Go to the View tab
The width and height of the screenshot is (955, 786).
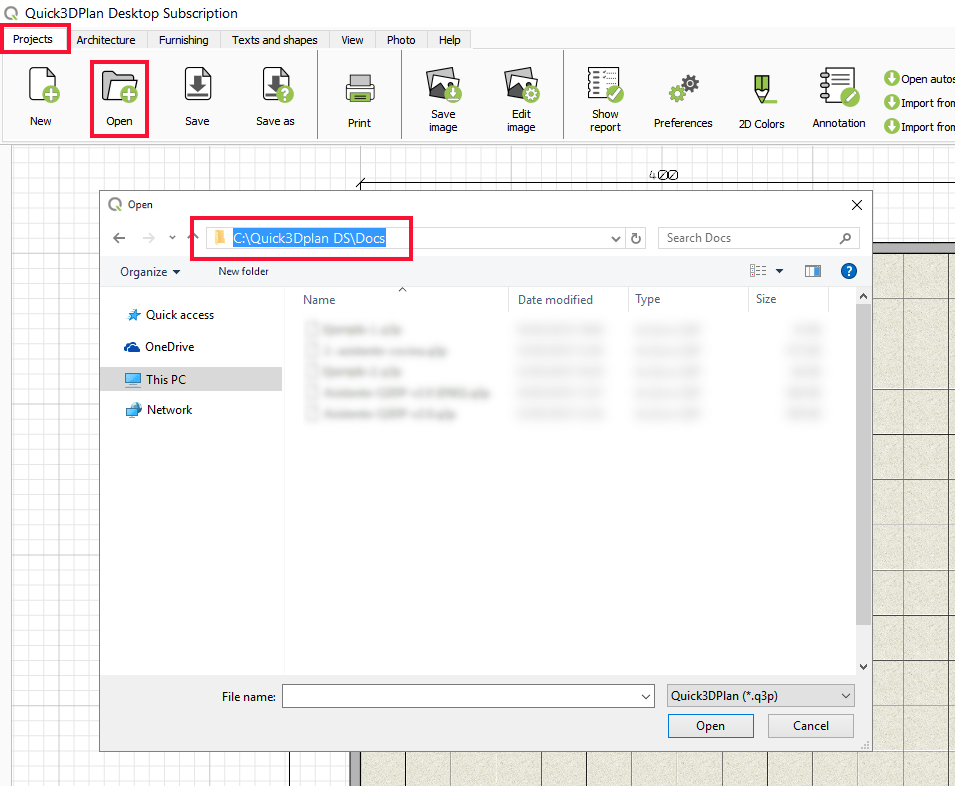(x=352, y=40)
